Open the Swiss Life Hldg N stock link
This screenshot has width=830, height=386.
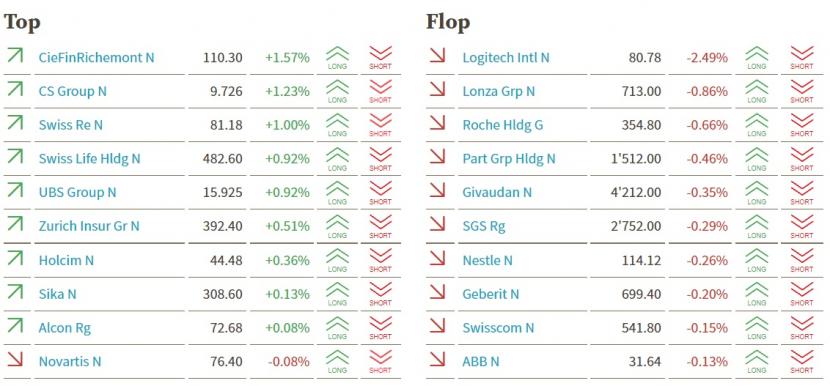coord(89,158)
